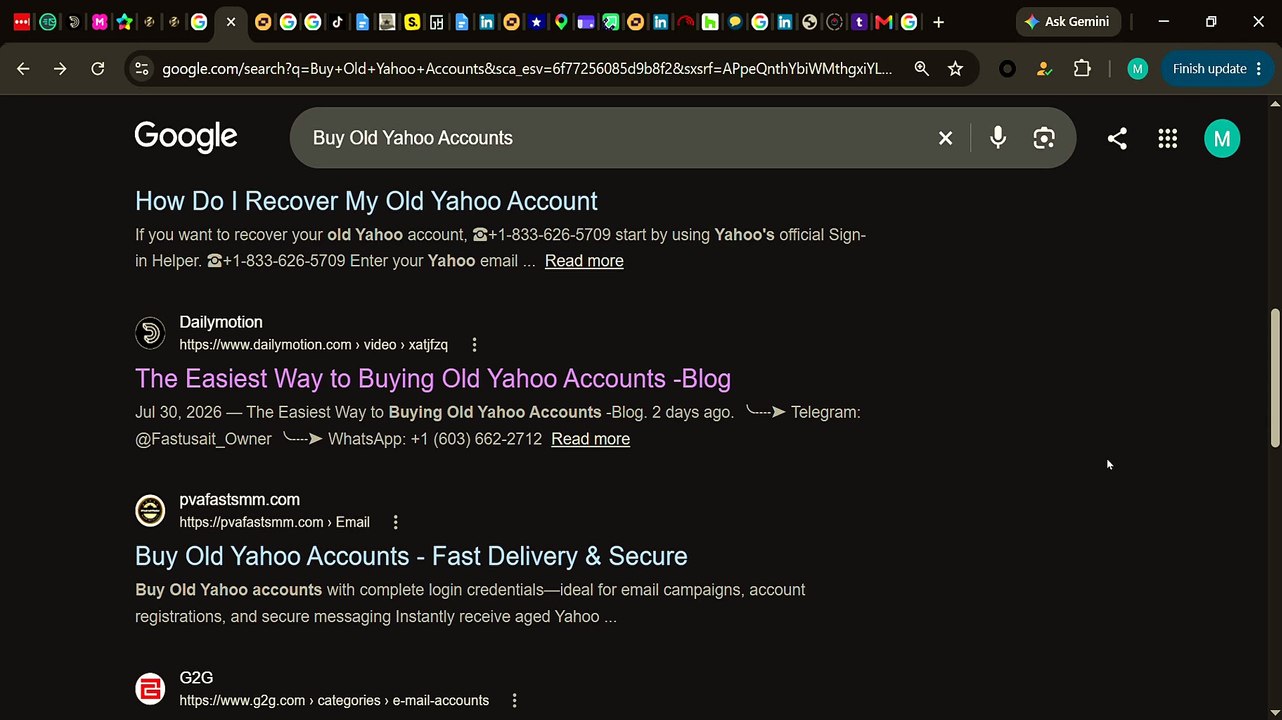Image resolution: width=1282 pixels, height=720 pixels.
Task: Switch to the green h Houzz tab
Action: 710,22
